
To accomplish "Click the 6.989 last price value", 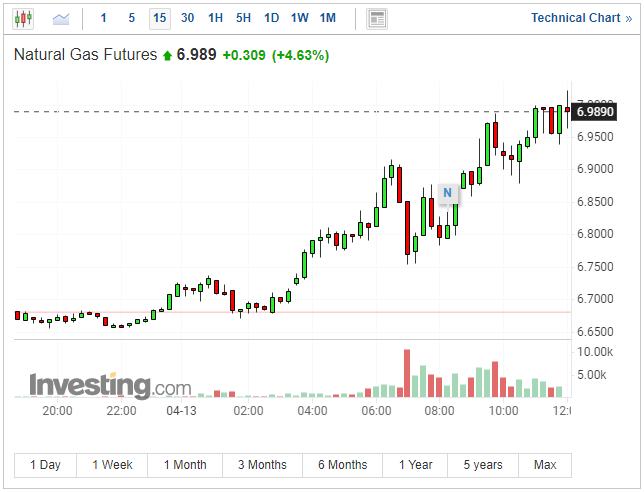I will (196, 55).
